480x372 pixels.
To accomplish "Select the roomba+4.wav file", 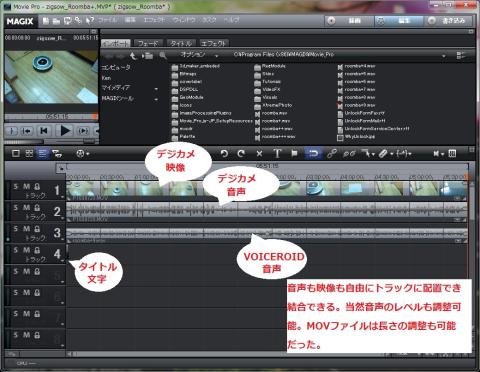I will pyautogui.click(x=357, y=66).
